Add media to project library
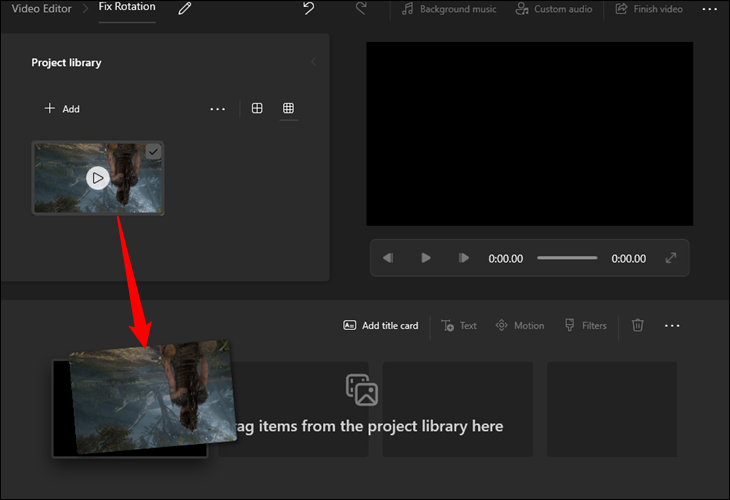Viewport: 730px width, 500px height. pos(62,109)
